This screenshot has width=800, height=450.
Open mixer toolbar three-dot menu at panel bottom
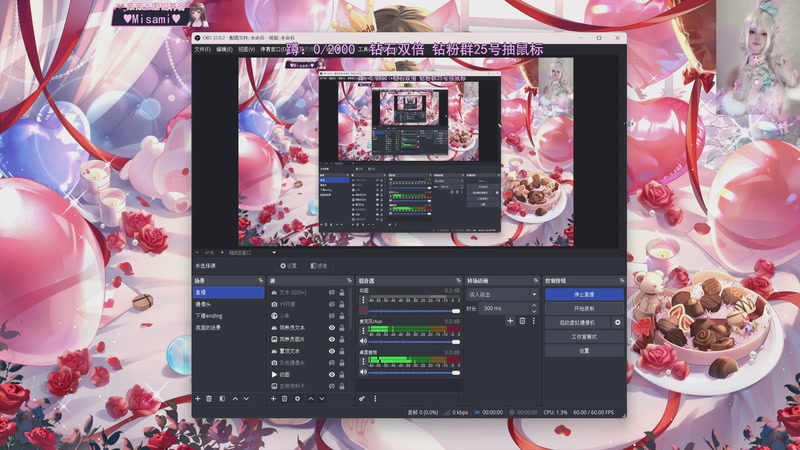pos(375,398)
